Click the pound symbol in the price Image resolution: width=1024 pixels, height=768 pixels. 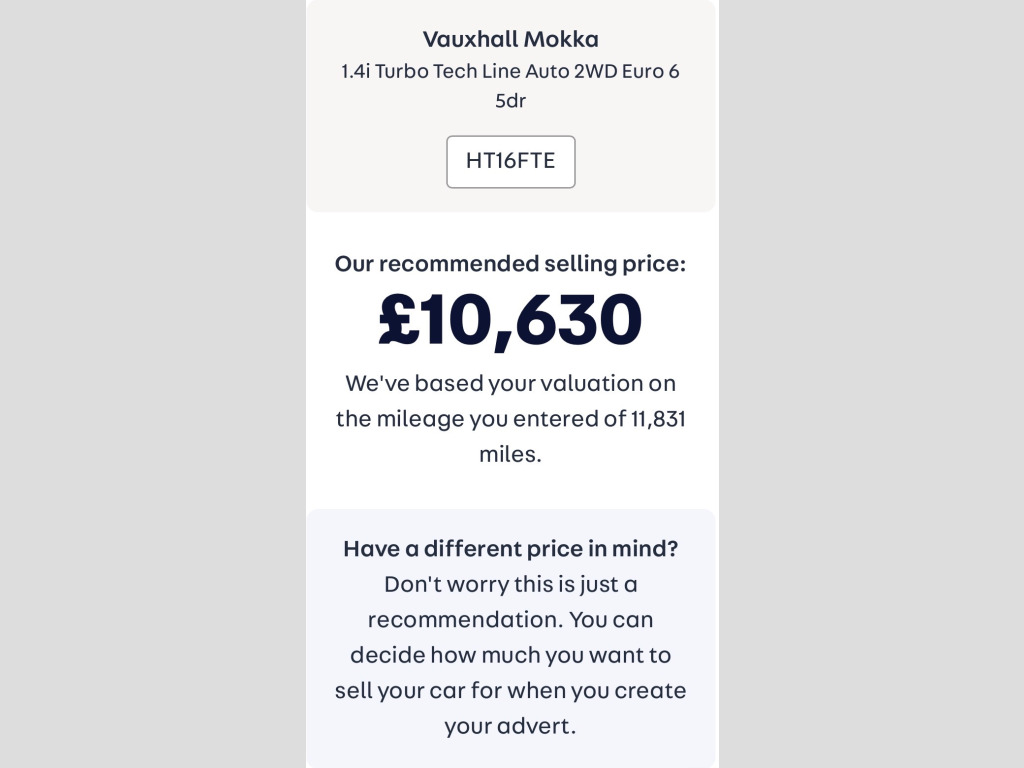tap(398, 320)
